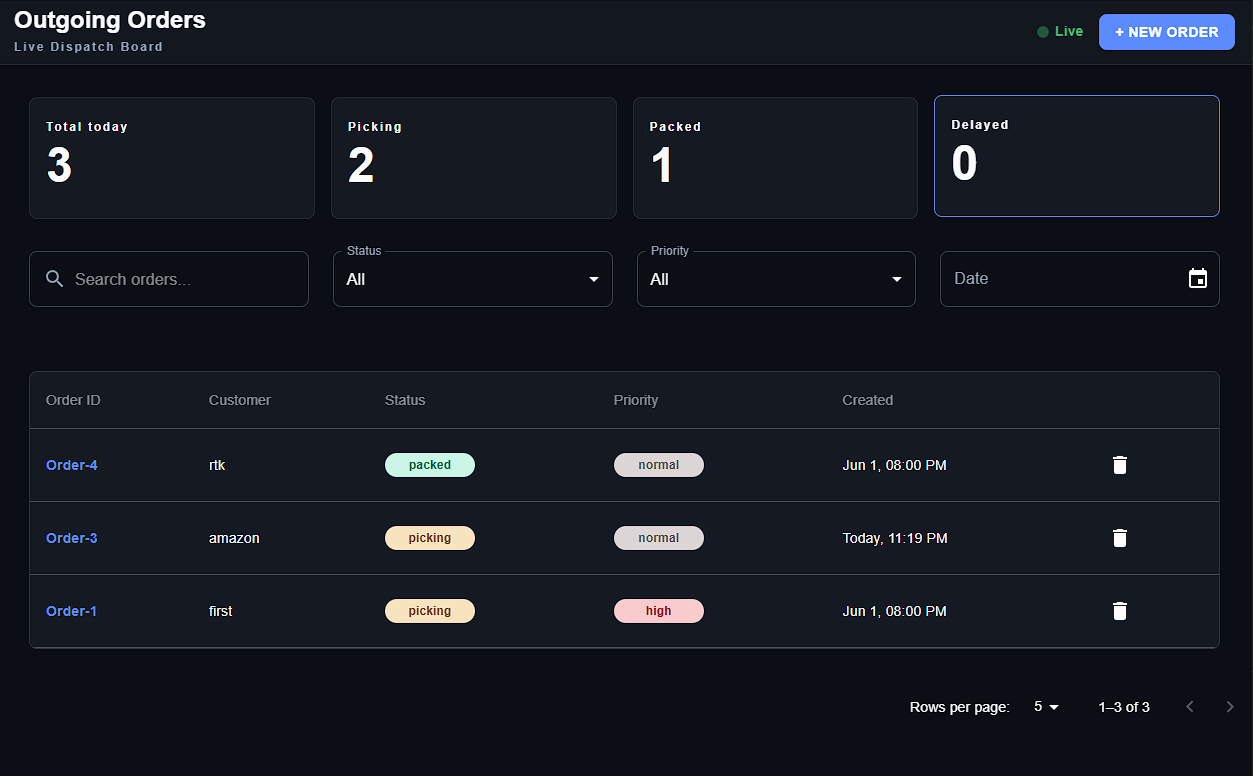Viewport: 1253px width, 776px height.
Task: Open the Order-1 link
Action: [x=72, y=611]
